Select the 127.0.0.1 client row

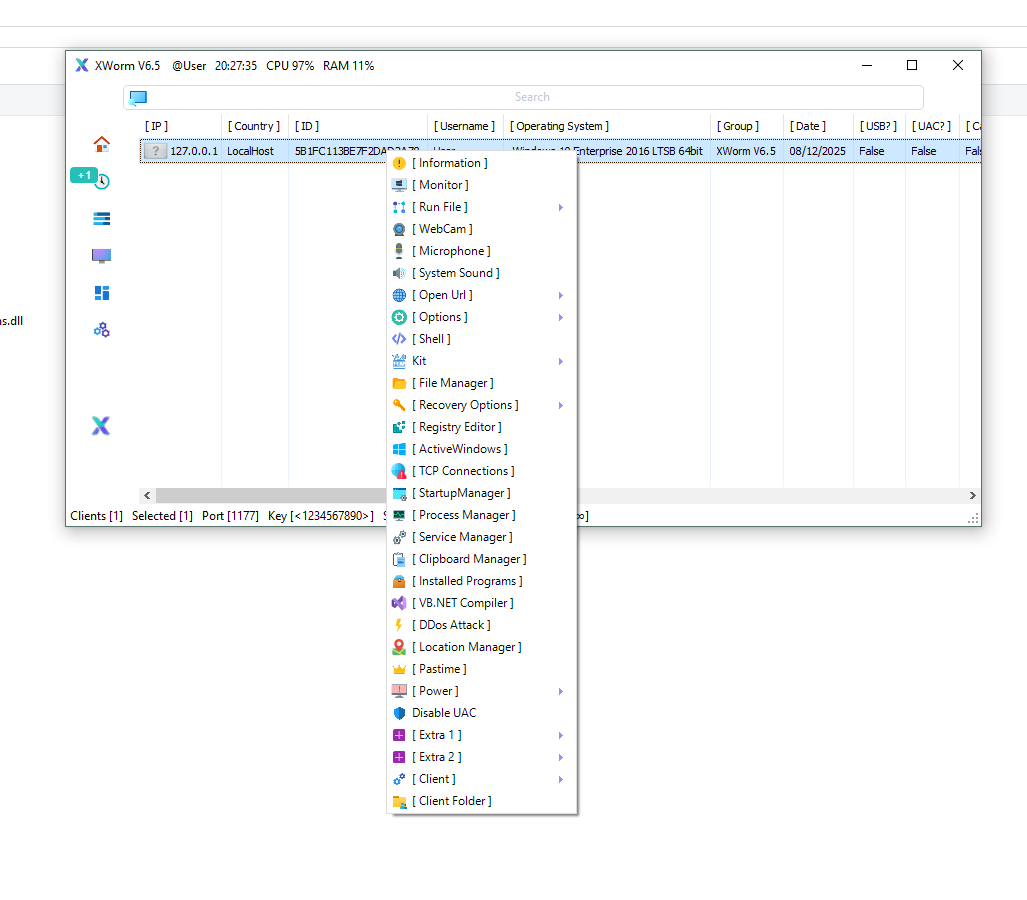click(x=250, y=150)
